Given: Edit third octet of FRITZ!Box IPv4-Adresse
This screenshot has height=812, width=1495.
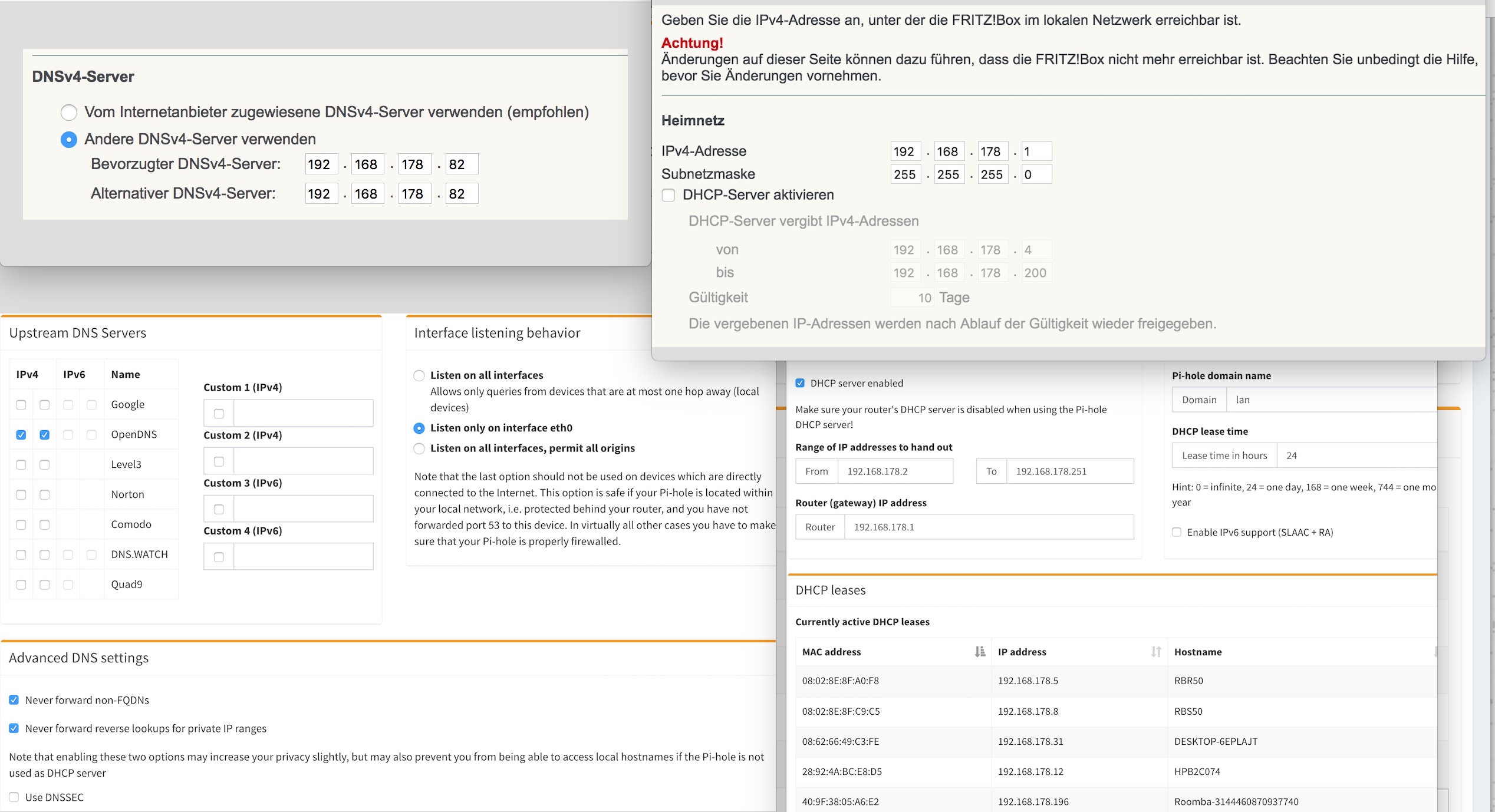Looking at the screenshot, I should pos(993,151).
